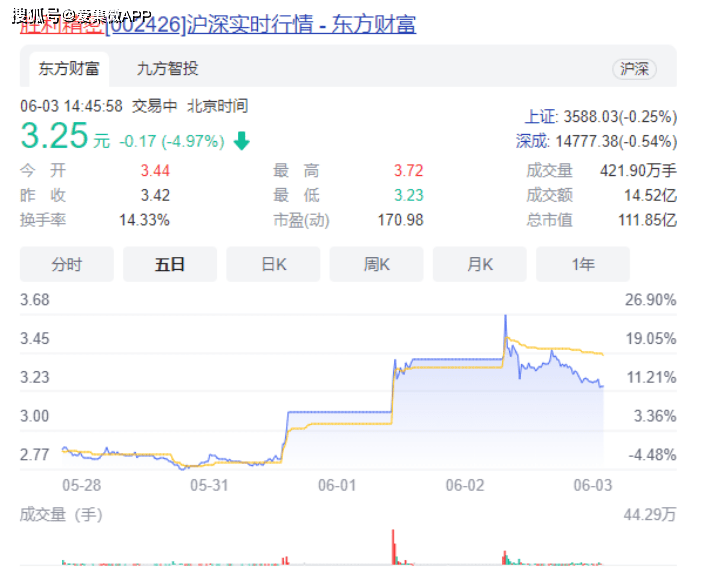Screen dimensions: 705x580
Task: Click the 06-02 date axis label
Action: click(465, 485)
